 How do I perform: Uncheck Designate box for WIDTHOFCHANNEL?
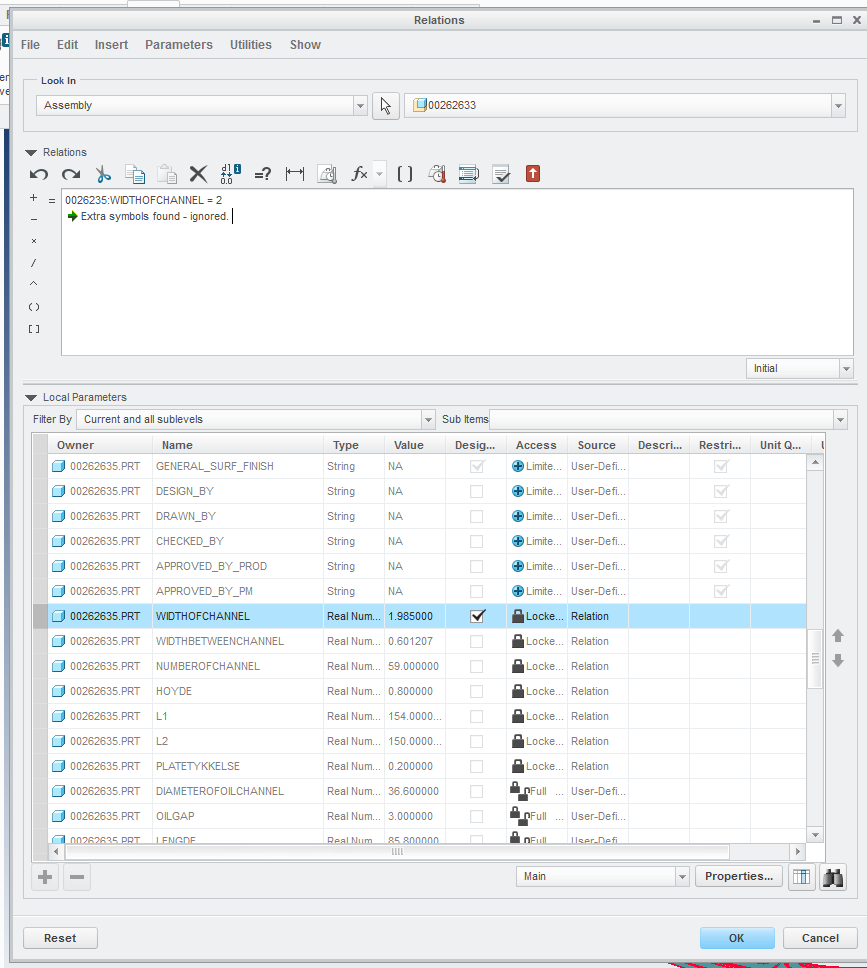(477, 616)
